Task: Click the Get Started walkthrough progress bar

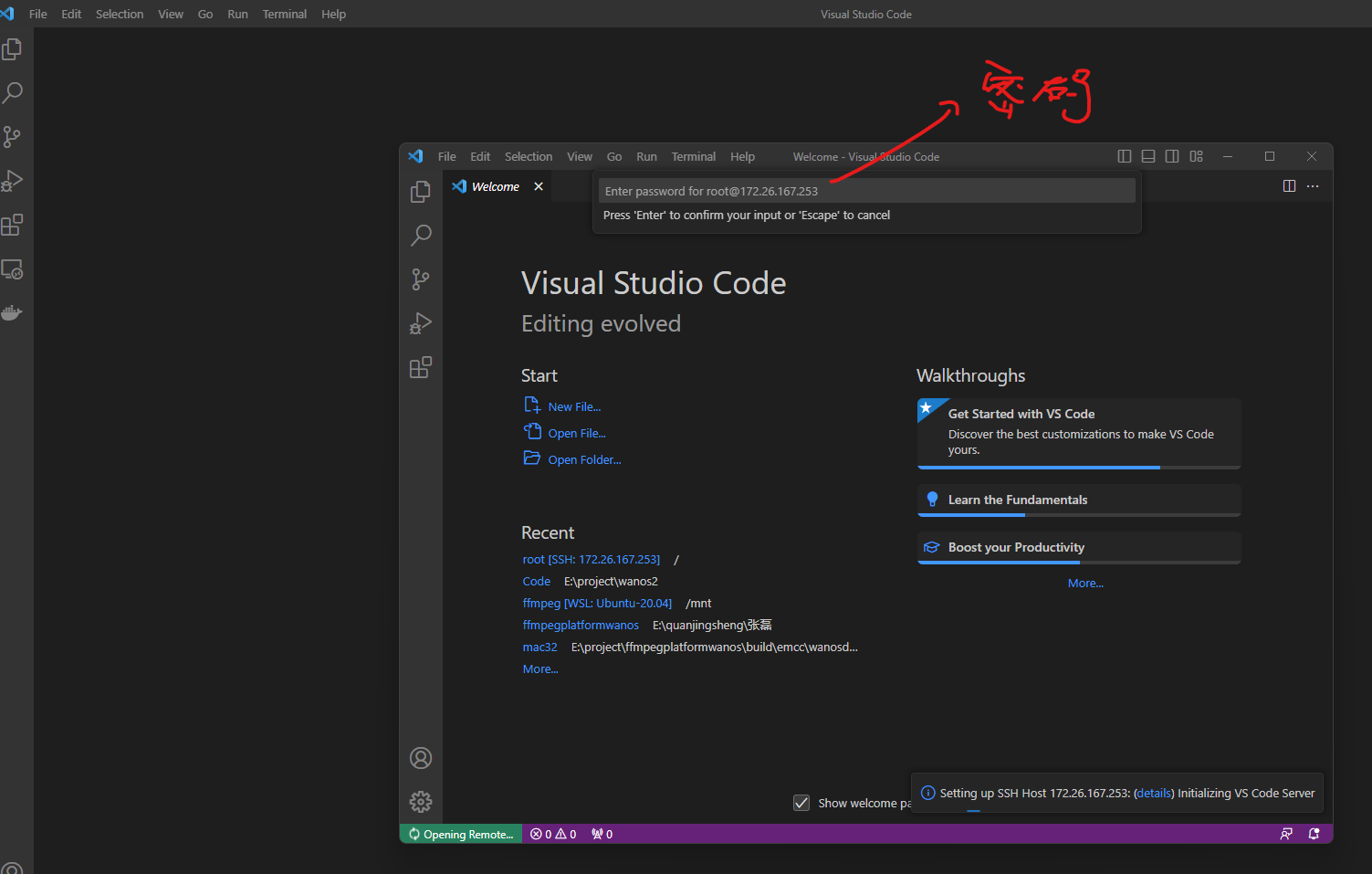Action: [1038, 467]
